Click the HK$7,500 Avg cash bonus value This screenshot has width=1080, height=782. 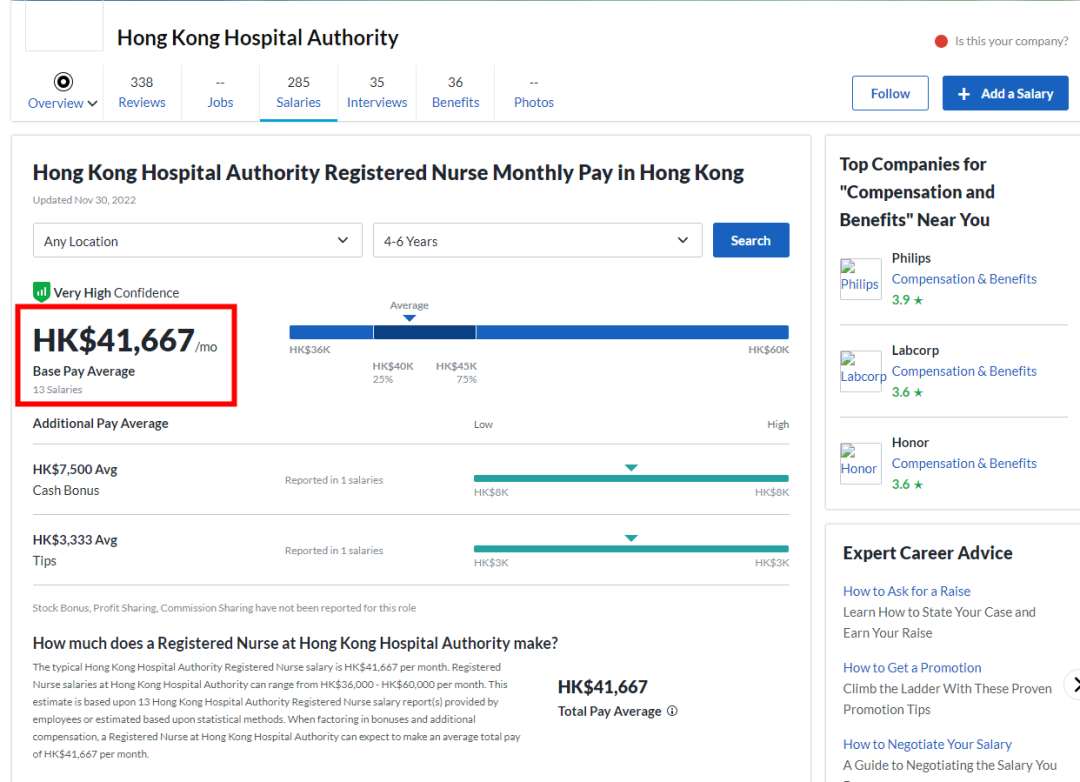coord(75,469)
